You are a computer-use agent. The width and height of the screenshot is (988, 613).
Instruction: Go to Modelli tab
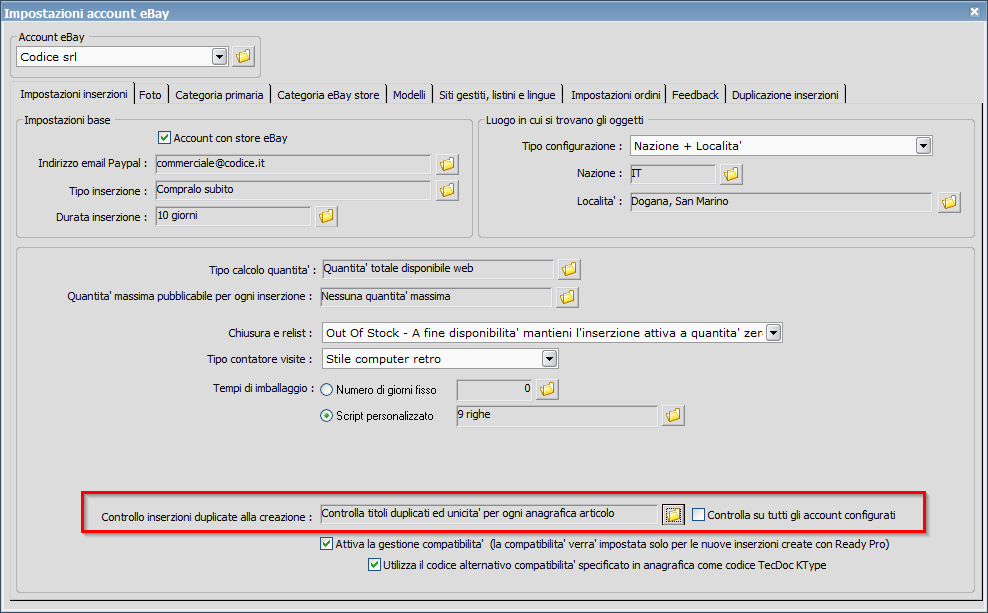coord(410,95)
